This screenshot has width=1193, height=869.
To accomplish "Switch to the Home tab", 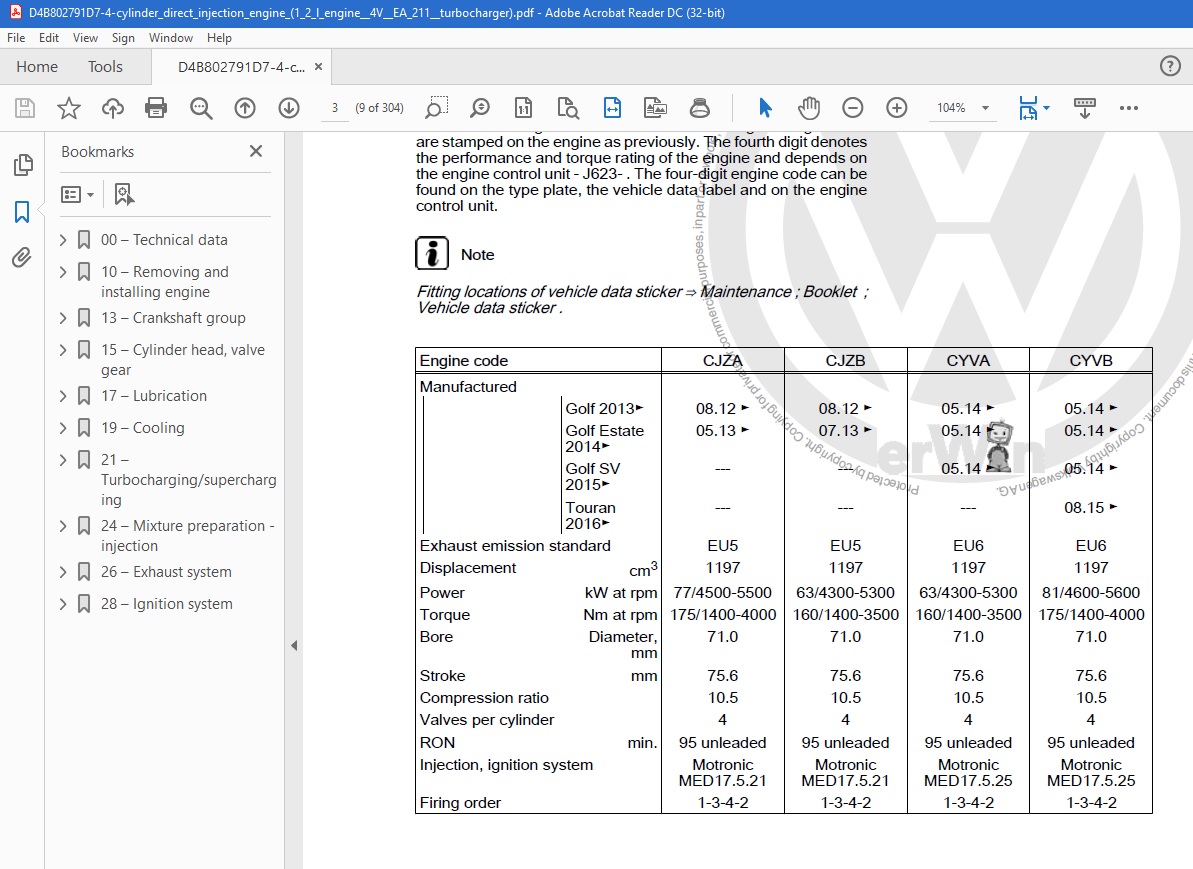I will (37, 67).
